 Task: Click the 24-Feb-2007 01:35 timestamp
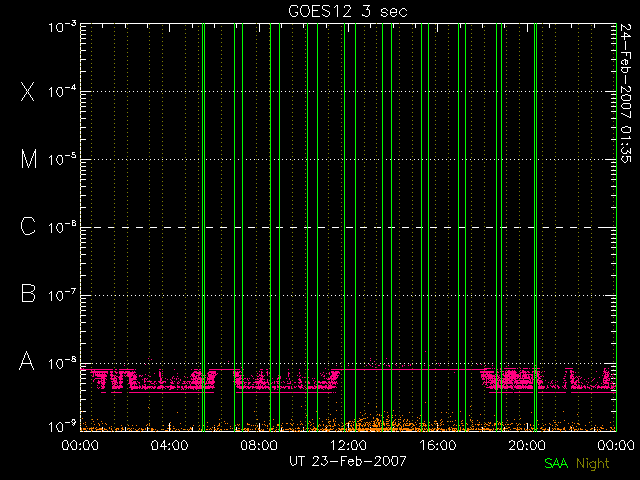626,93
